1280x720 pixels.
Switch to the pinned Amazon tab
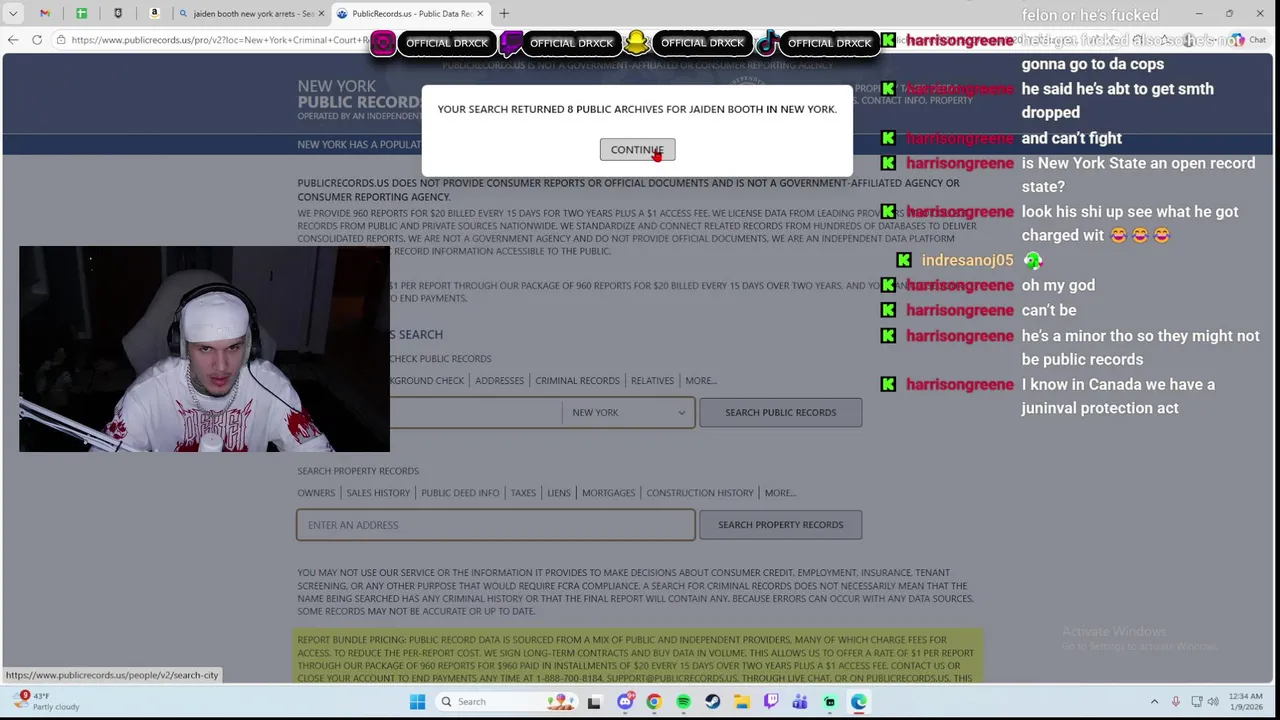coord(154,13)
